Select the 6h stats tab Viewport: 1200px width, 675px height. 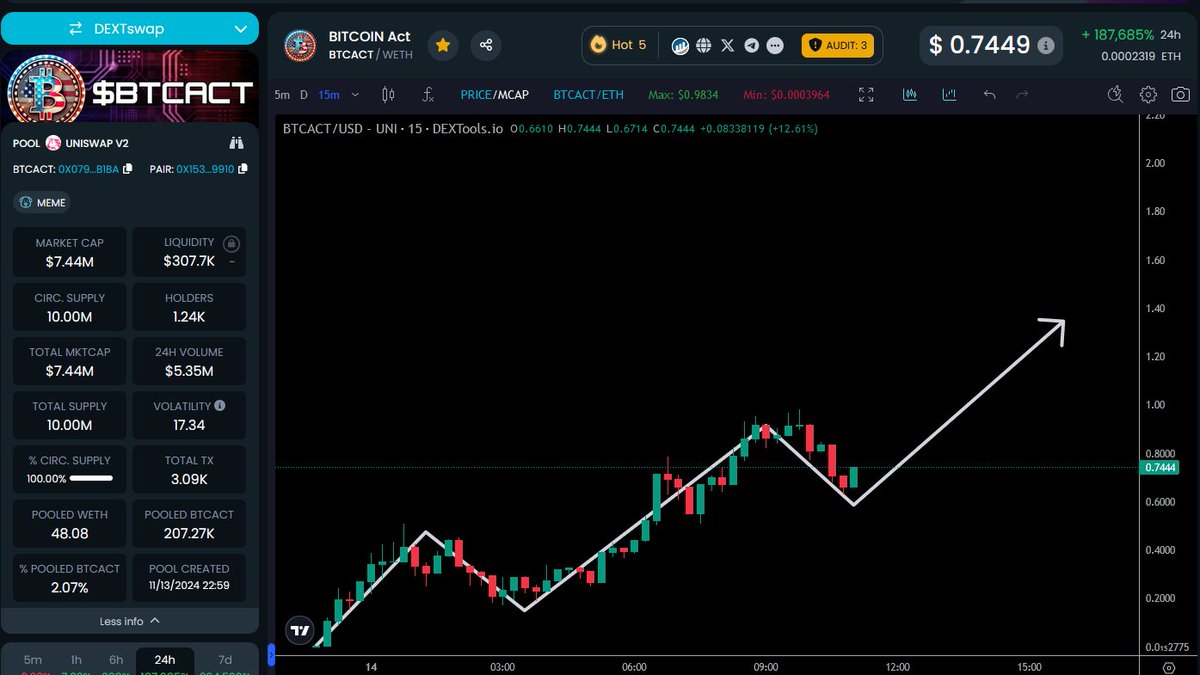116,660
